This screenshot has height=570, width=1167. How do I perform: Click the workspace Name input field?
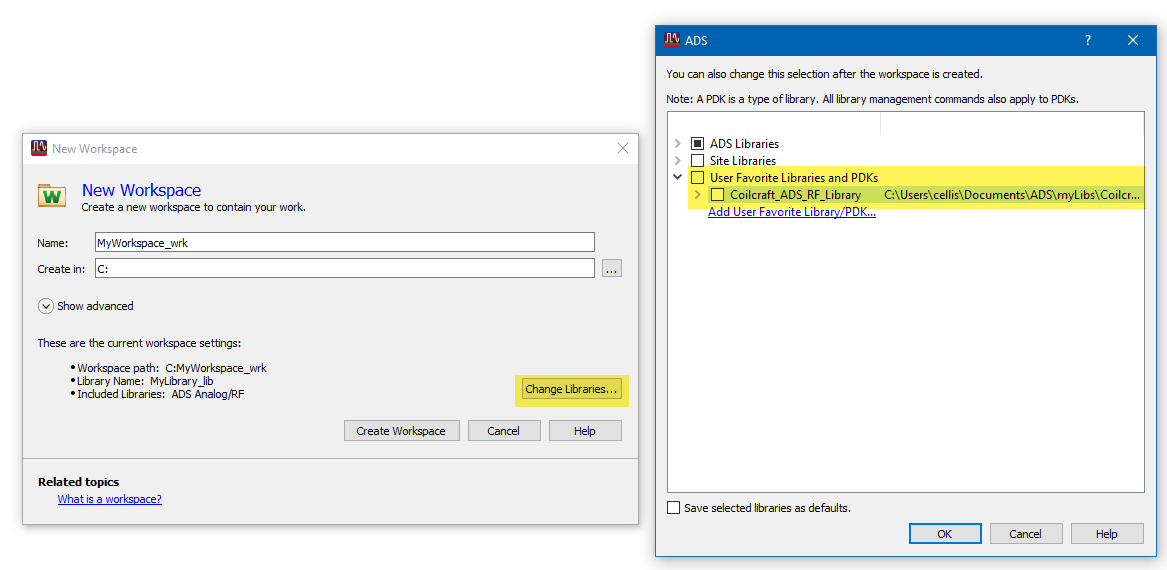[x=345, y=243]
